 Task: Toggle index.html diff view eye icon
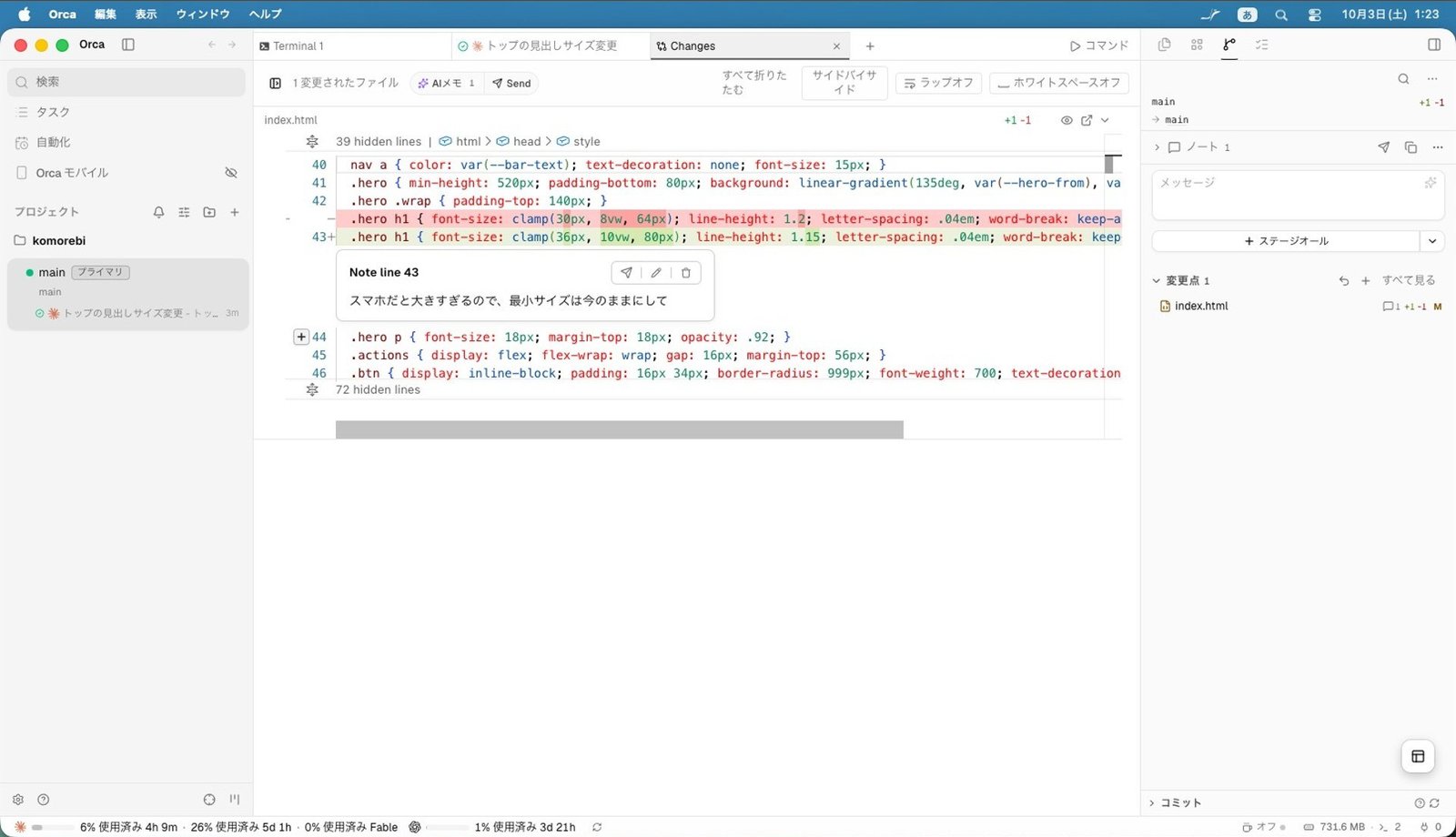(x=1067, y=120)
